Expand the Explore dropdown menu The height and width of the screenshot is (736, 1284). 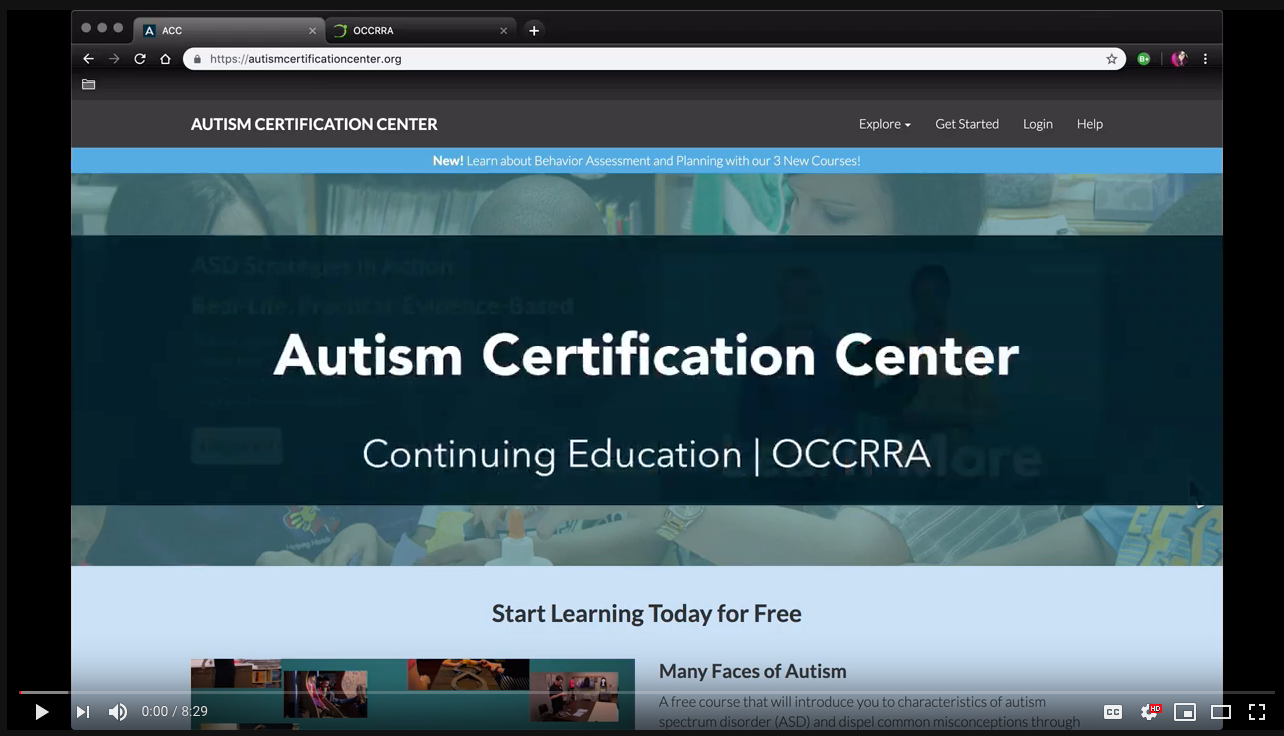pyautogui.click(x=885, y=124)
